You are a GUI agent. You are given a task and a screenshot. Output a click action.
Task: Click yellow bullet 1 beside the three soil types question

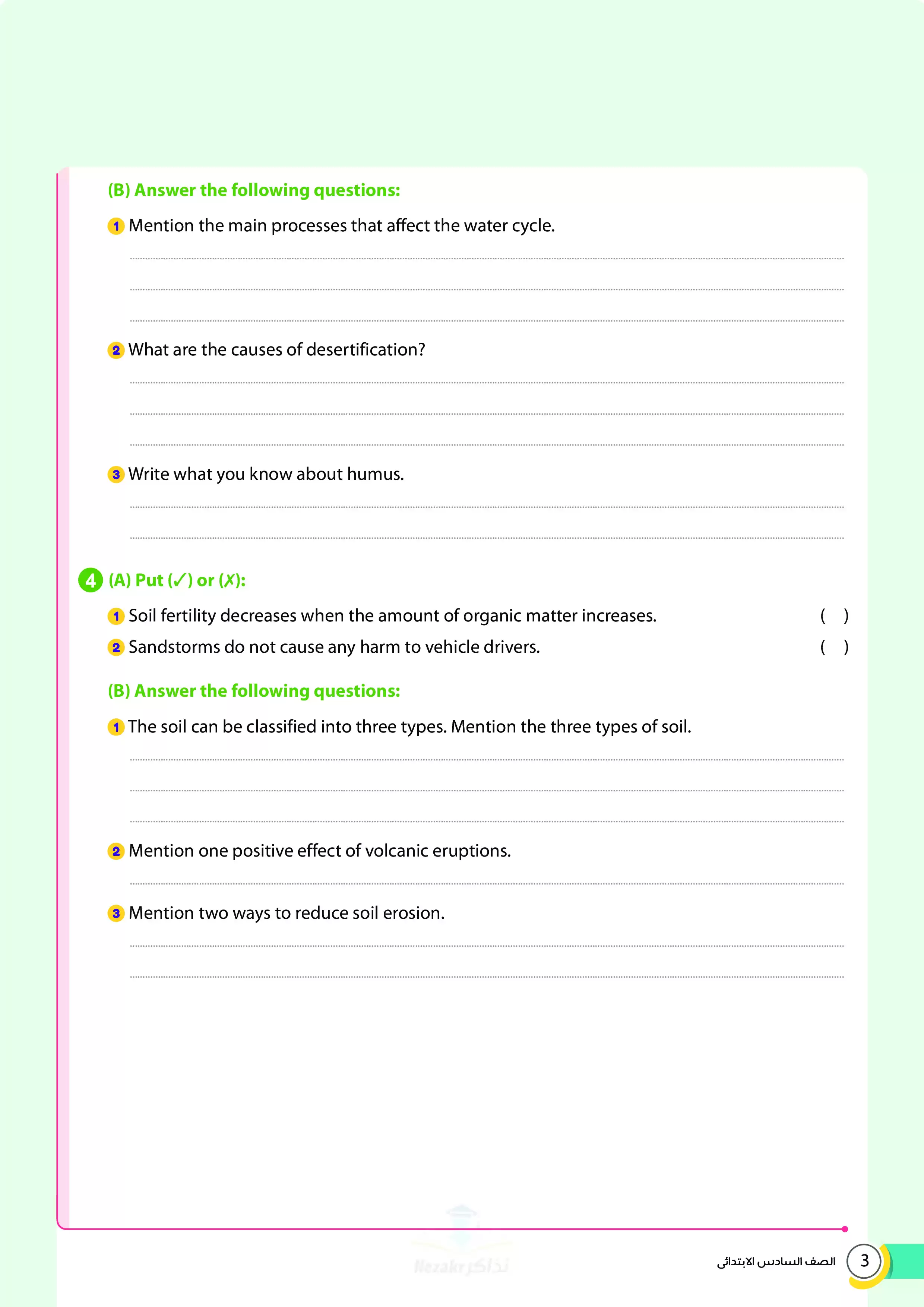116,727
